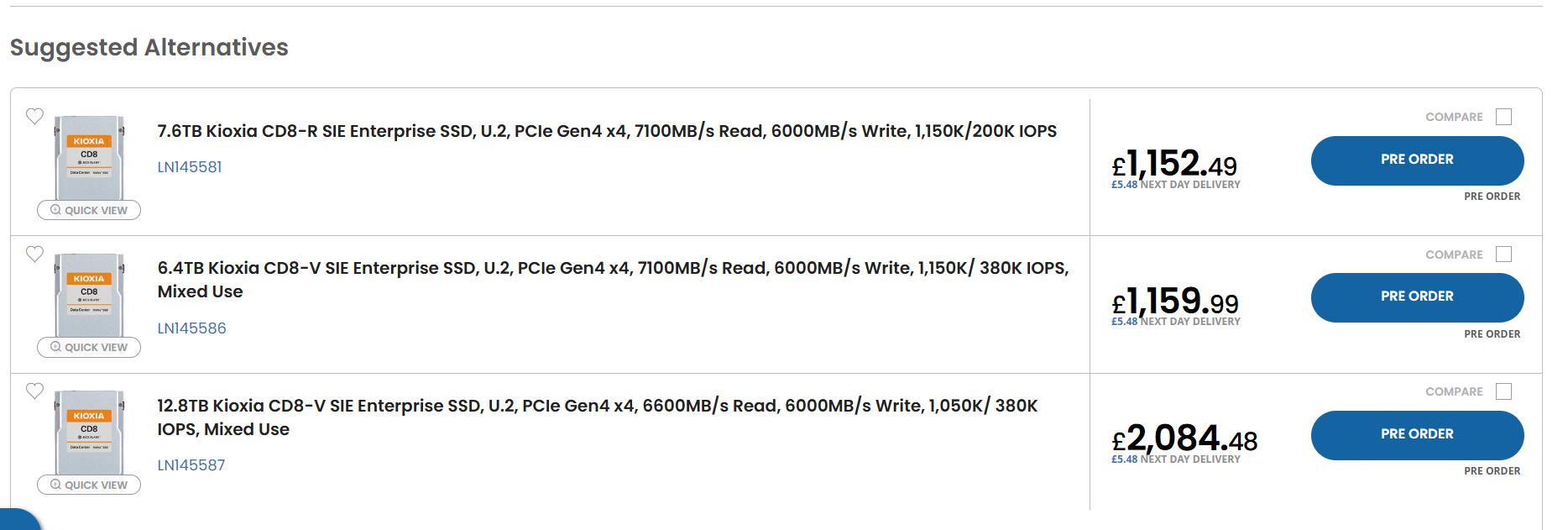Favourite the 7.6TB Kioxia CD8-R heart icon
Screen dimensions: 1568x530
34,116
